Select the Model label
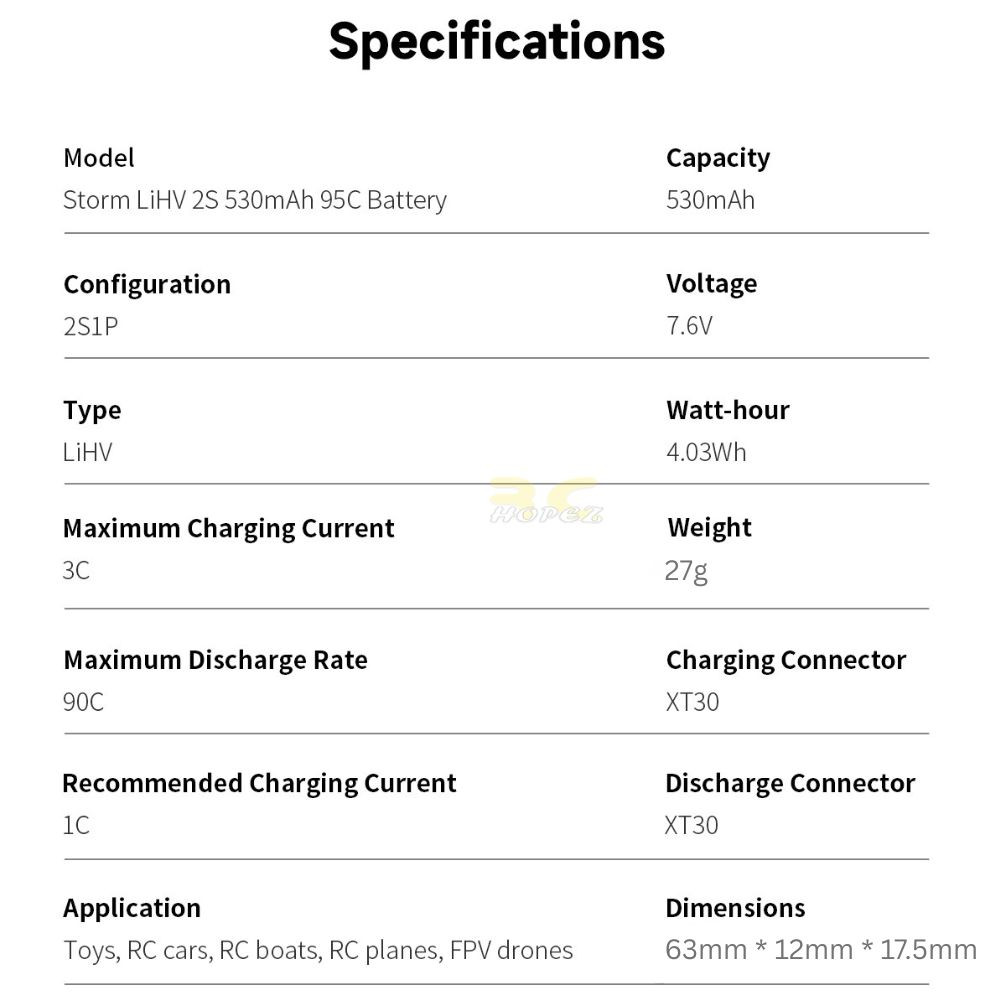The height and width of the screenshot is (1000, 1000). (x=99, y=158)
